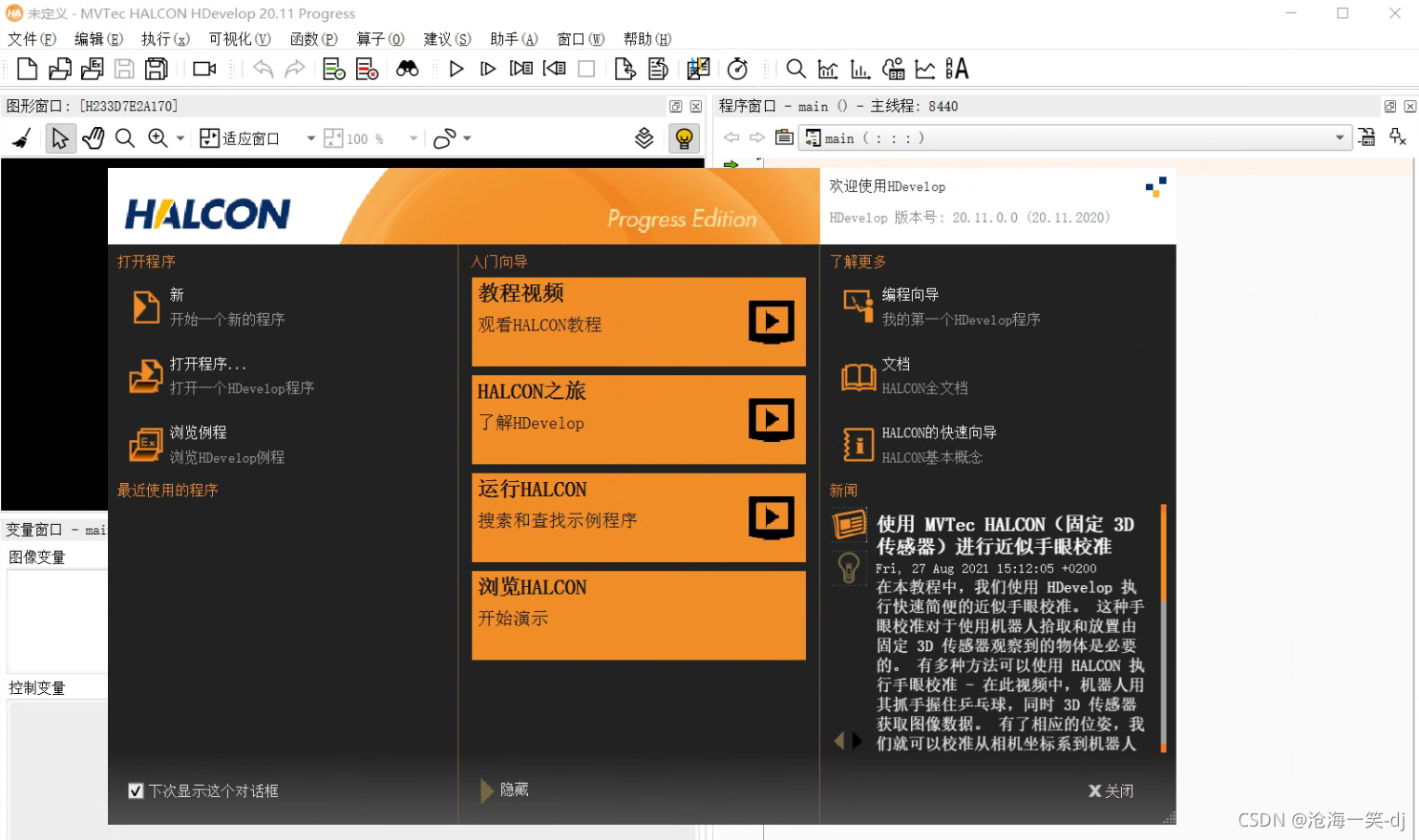1419x840 pixels.
Task: Open the layers stack icon in graphics window
Action: coord(645,138)
